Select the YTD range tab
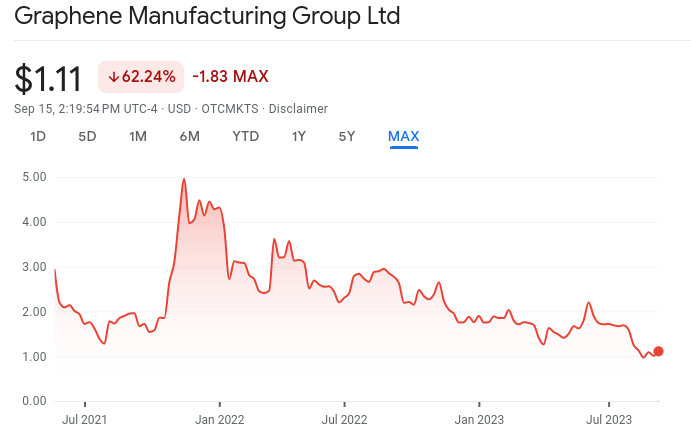 246,136
